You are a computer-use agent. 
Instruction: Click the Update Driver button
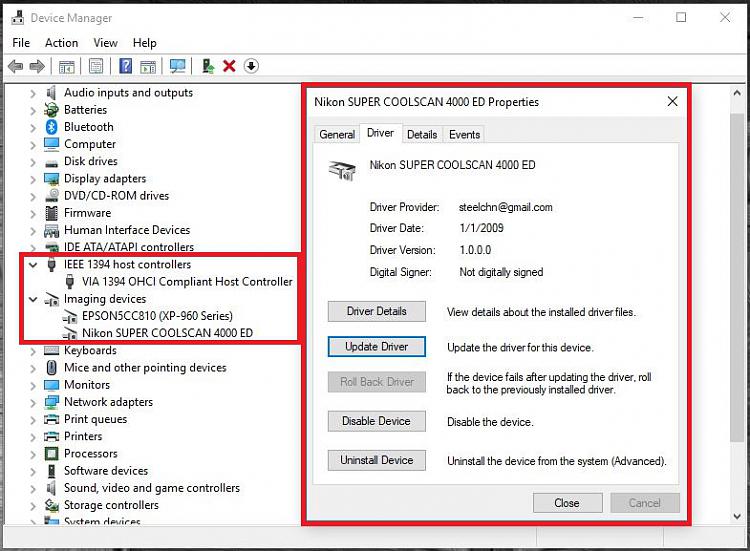[x=376, y=347]
